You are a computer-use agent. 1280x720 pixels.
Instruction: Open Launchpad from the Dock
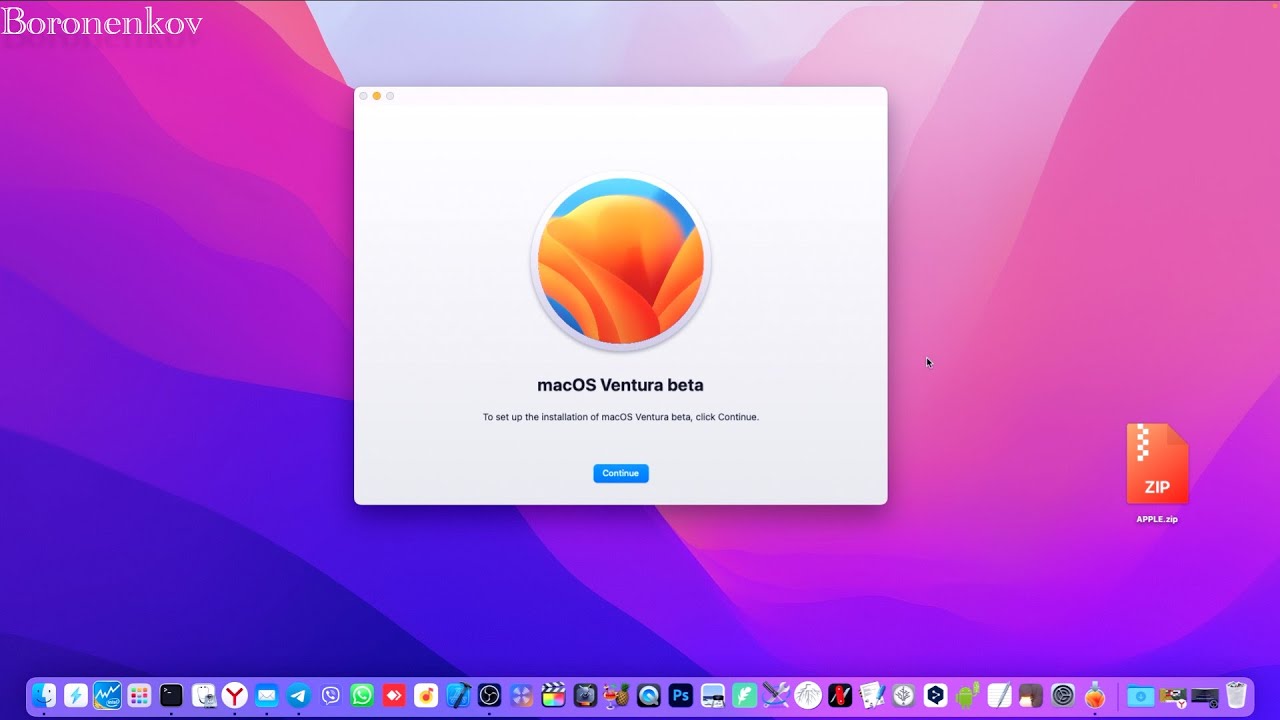point(139,695)
